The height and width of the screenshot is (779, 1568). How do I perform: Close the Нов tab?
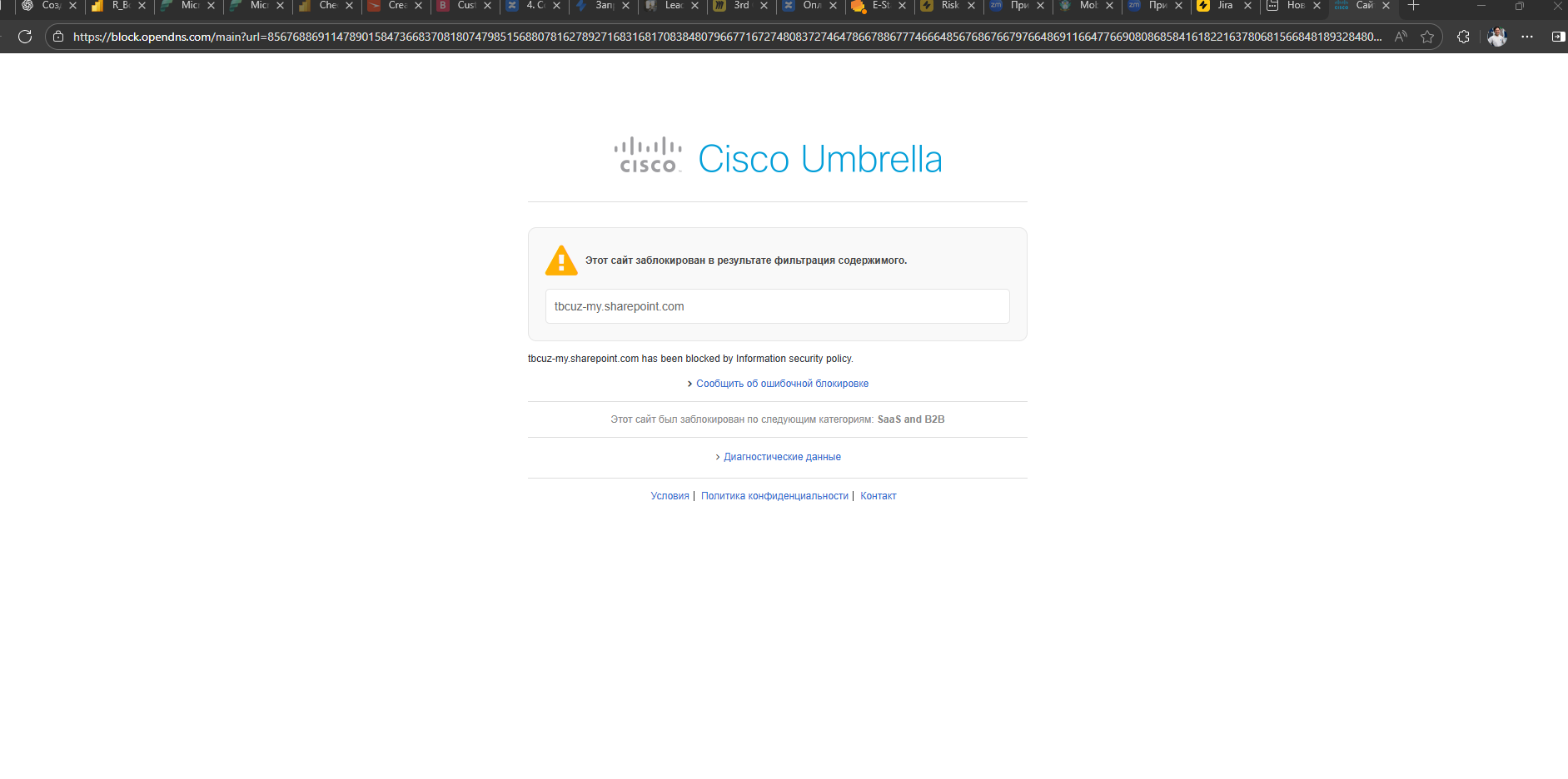pyautogui.click(x=1317, y=6)
